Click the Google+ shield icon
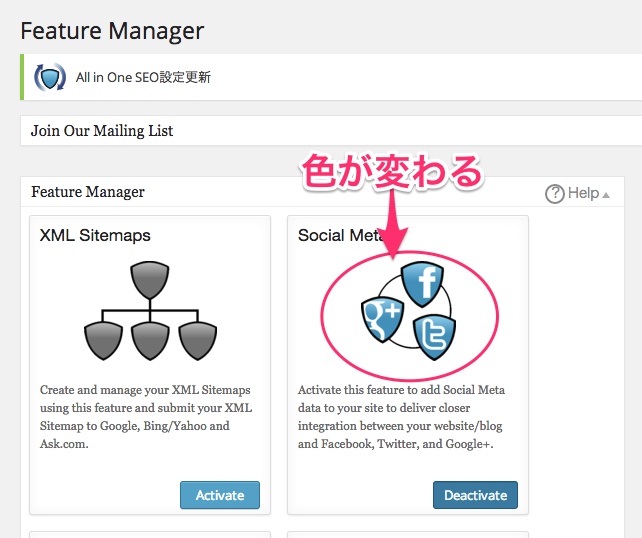Image resolution: width=642 pixels, height=538 pixels. coord(382,319)
